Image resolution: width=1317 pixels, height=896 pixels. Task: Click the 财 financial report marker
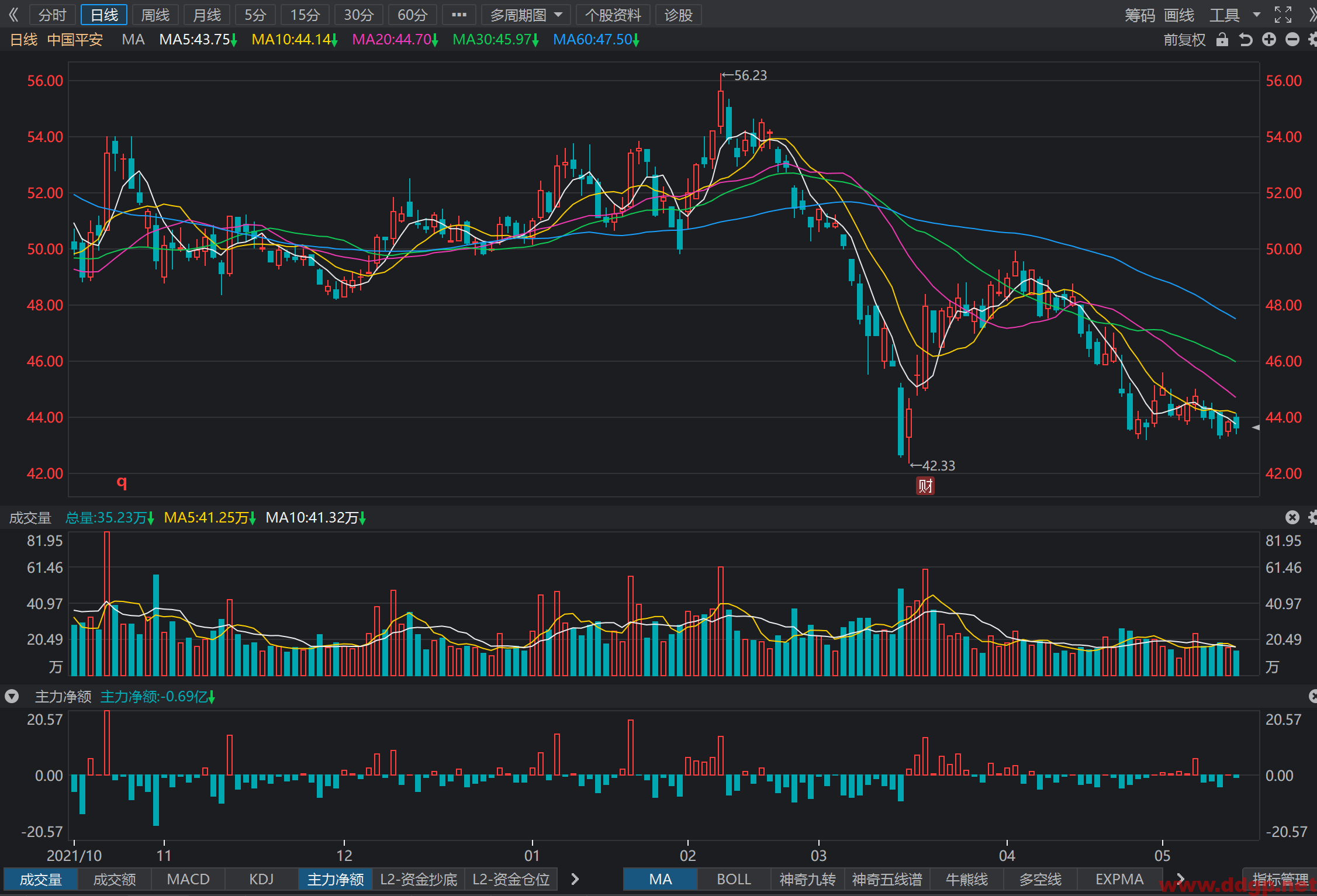925,486
